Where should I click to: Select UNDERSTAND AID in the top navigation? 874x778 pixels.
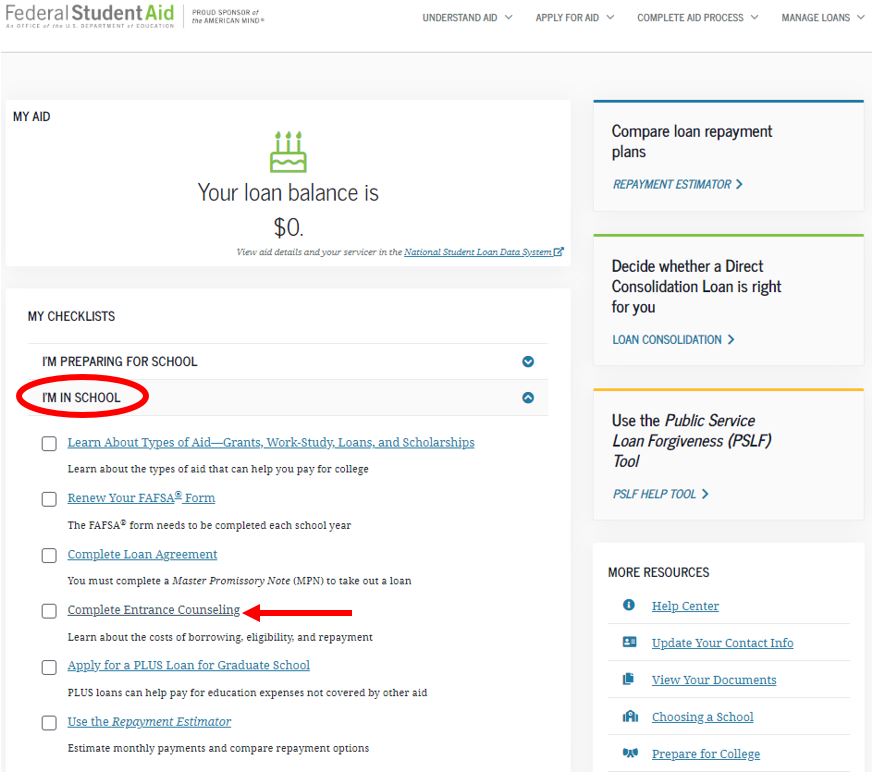coord(460,18)
